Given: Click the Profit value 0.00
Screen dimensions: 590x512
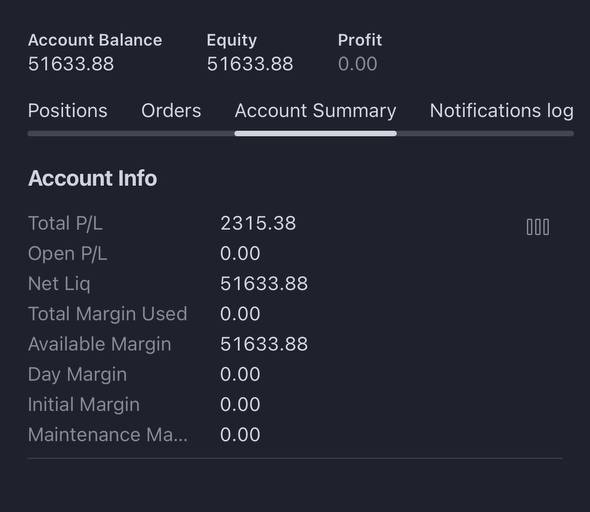Looking at the screenshot, I should (x=357, y=64).
